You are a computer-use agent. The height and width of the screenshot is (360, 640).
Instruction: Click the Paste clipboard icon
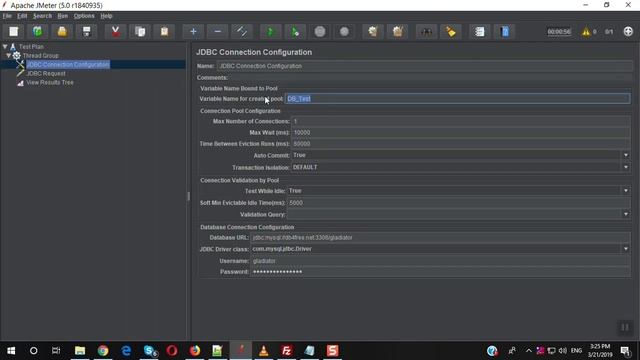click(164, 31)
